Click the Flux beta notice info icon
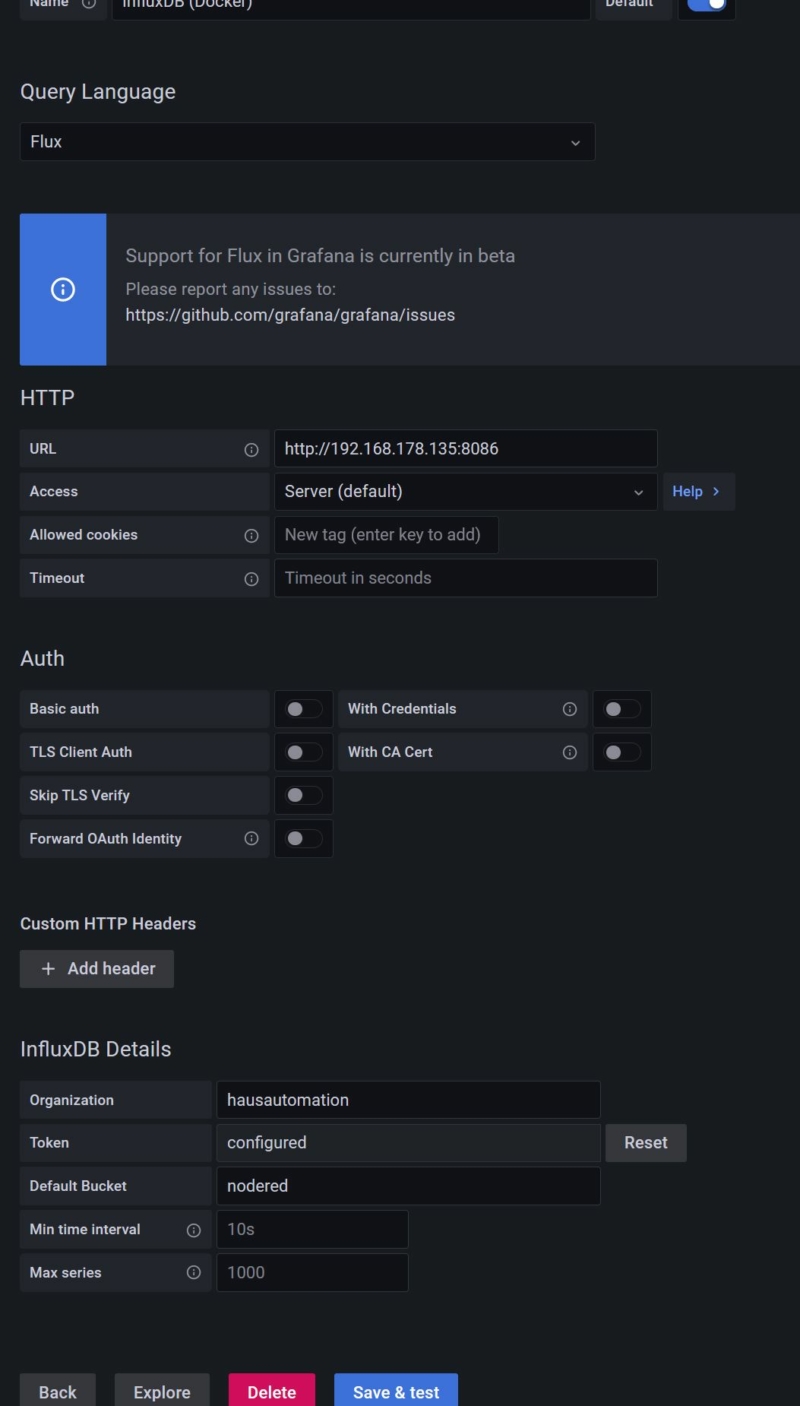The height and width of the screenshot is (1406, 800). tap(62, 289)
